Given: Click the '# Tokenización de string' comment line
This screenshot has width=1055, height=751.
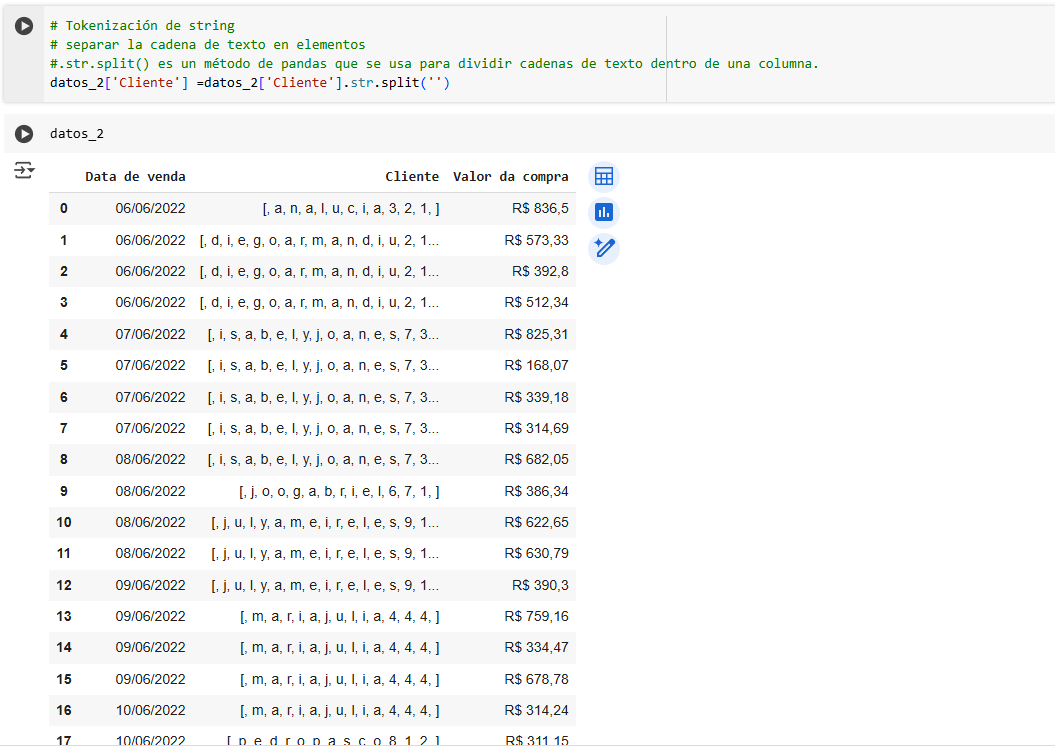Looking at the screenshot, I should (x=142, y=26).
